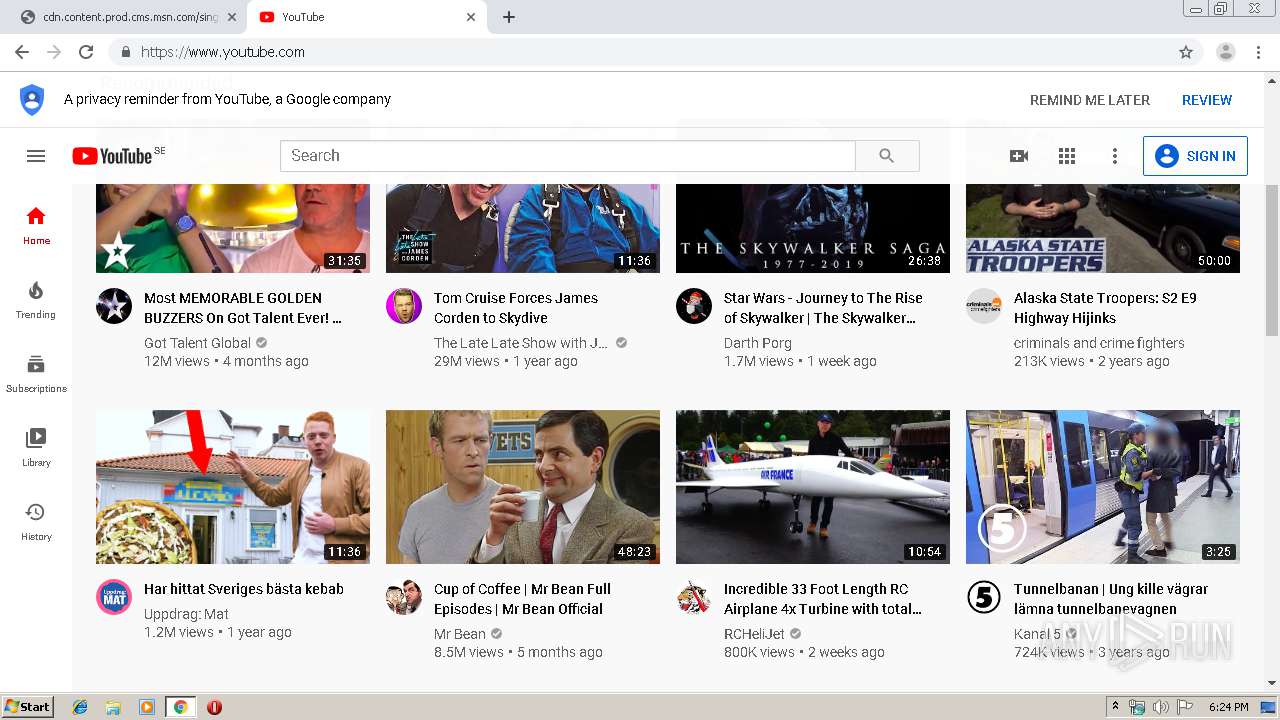
Task: Open Subscriptions in the sidebar
Action: click(36, 373)
